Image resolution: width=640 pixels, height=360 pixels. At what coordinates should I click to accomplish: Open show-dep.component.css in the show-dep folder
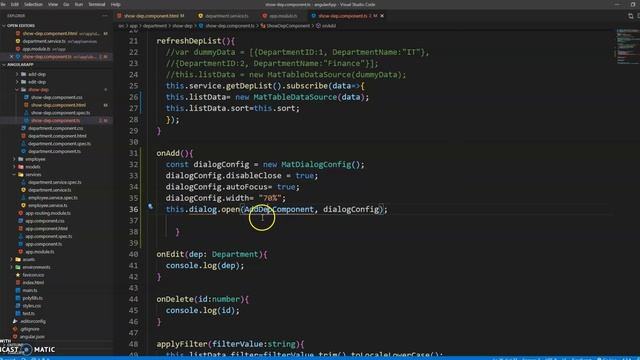(x=56, y=98)
